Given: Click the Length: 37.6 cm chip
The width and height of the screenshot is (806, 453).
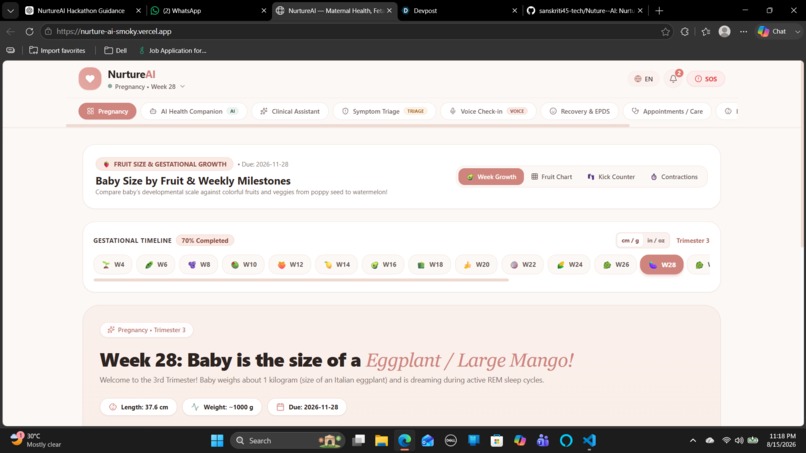Looking at the screenshot, I should 139,407.
